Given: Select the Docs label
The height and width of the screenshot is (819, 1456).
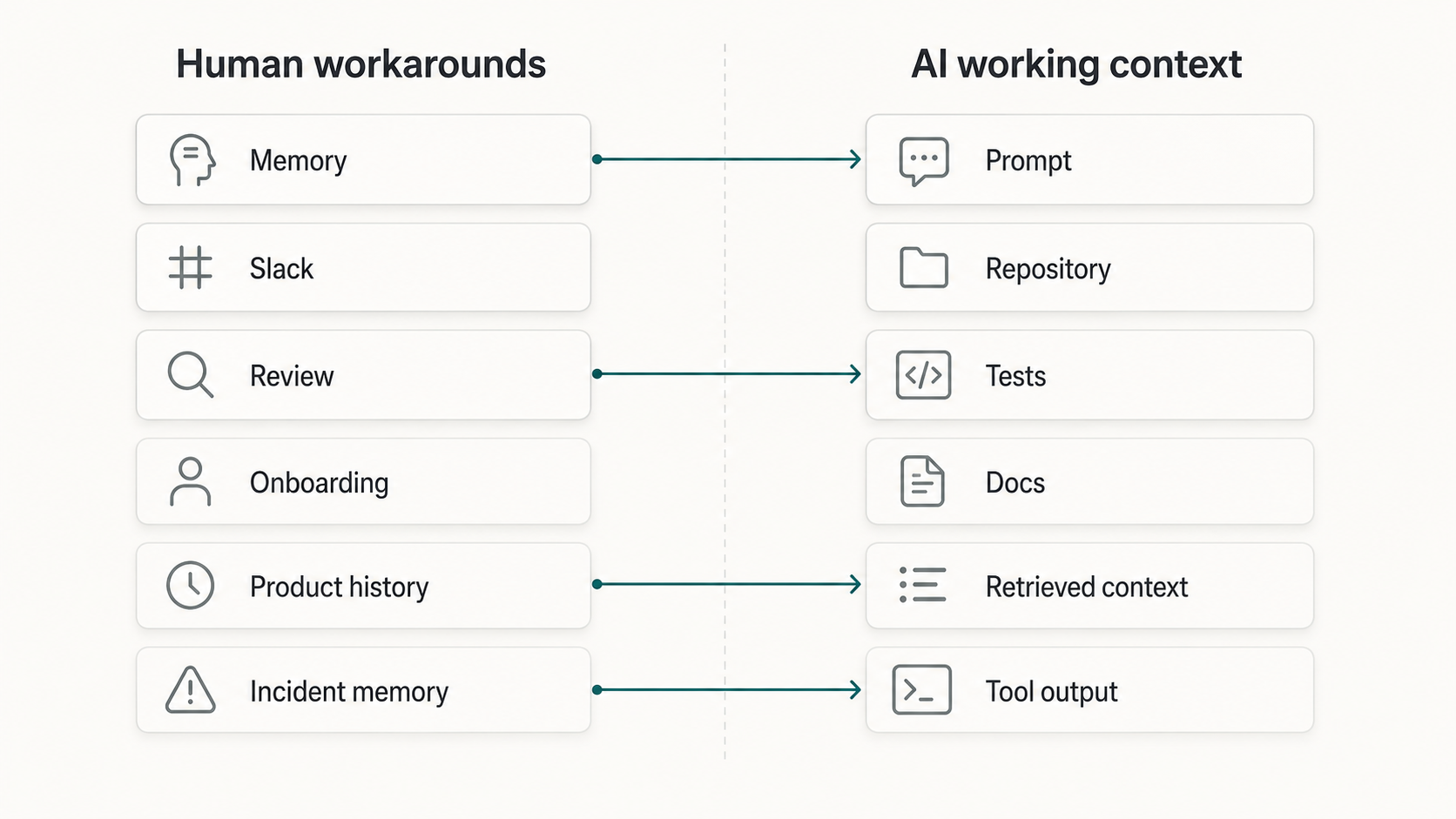Looking at the screenshot, I should 1014,483.
